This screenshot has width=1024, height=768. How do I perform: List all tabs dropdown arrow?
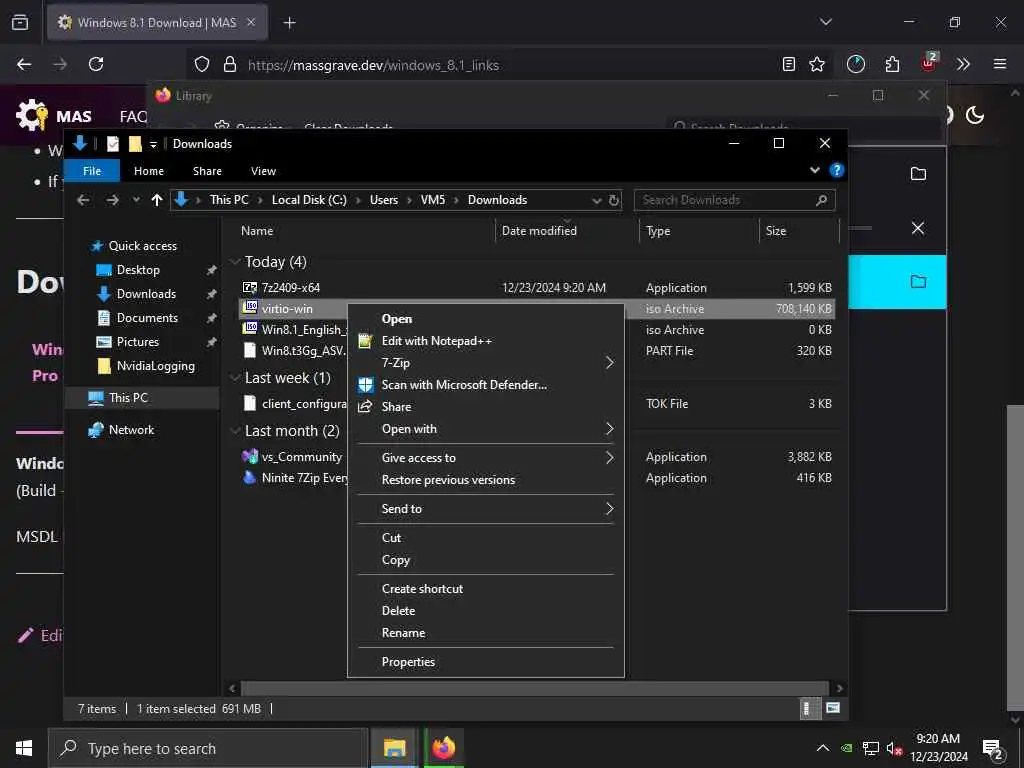pyautogui.click(x=825, y=22)
